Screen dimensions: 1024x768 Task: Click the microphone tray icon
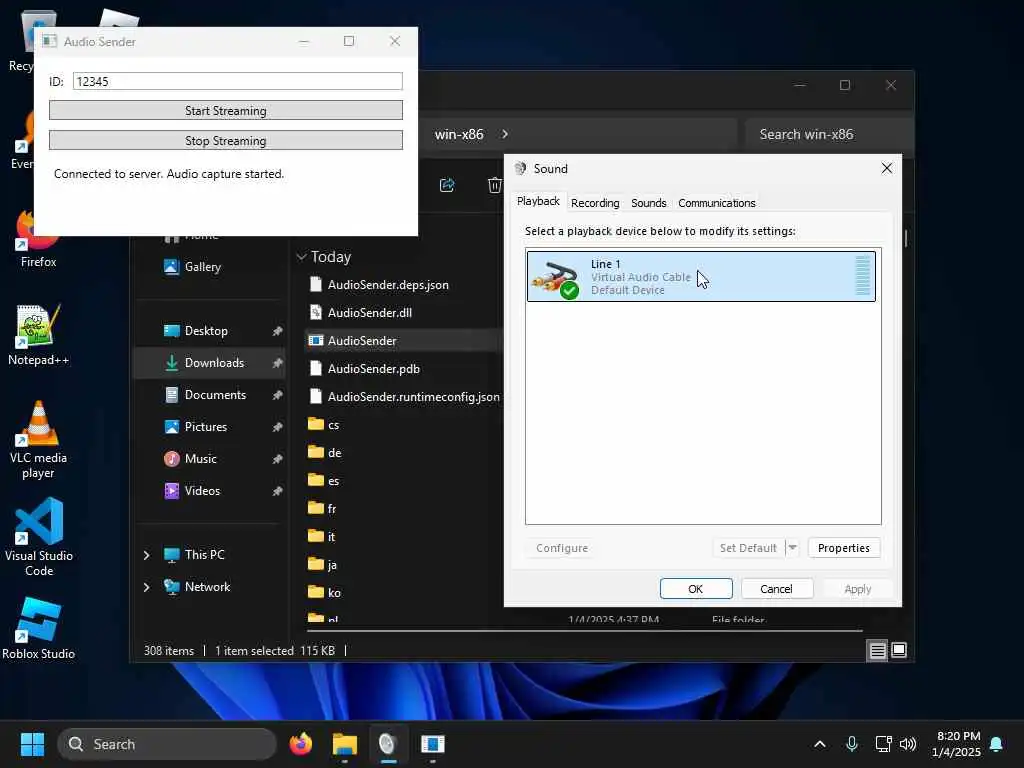(x=852, y=744)
